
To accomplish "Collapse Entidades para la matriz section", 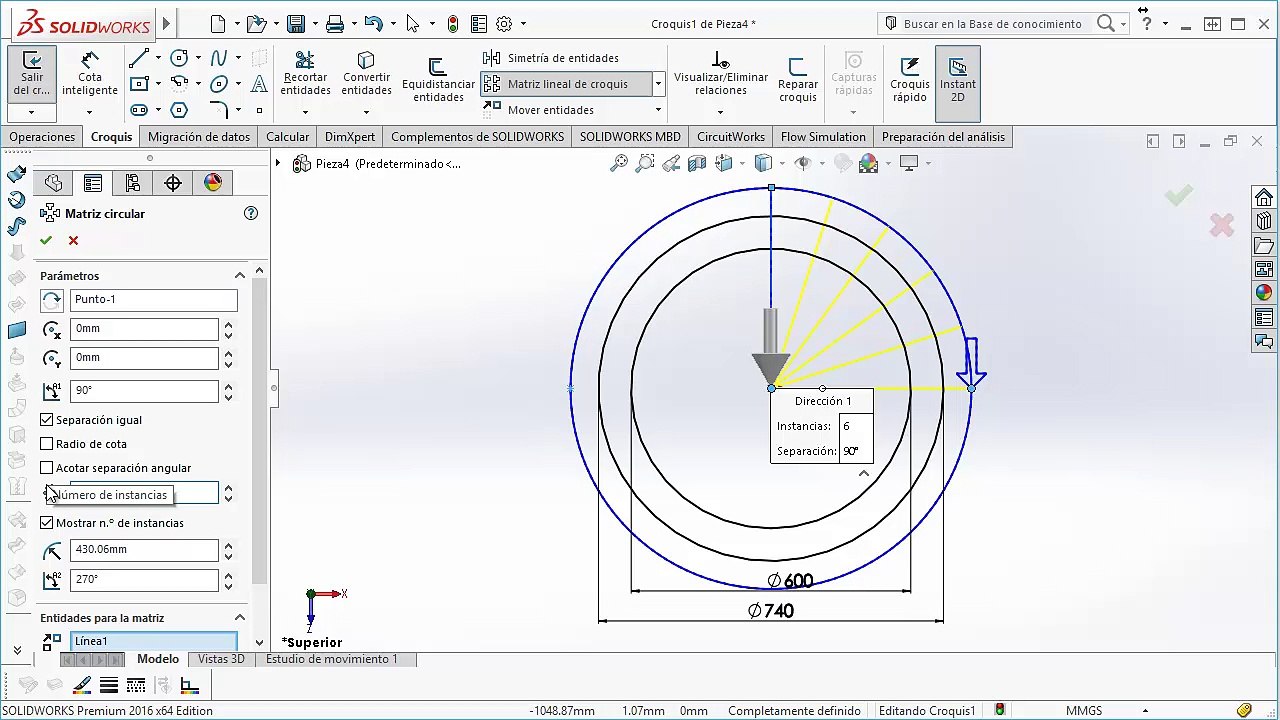I will click(x=240, y=618).
